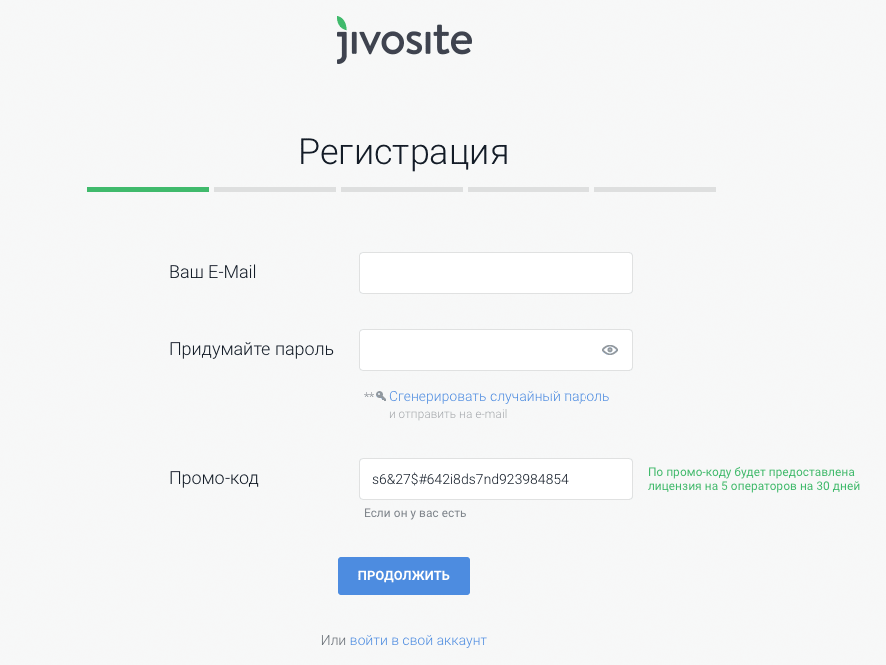Click the JivoSite logo

pos(404,41)
